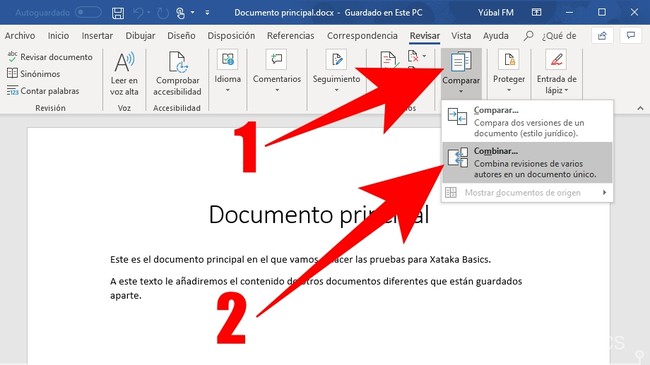The image size is (650, 365).
Task: Click the Save disk icon in title bar
Action: 118,13
